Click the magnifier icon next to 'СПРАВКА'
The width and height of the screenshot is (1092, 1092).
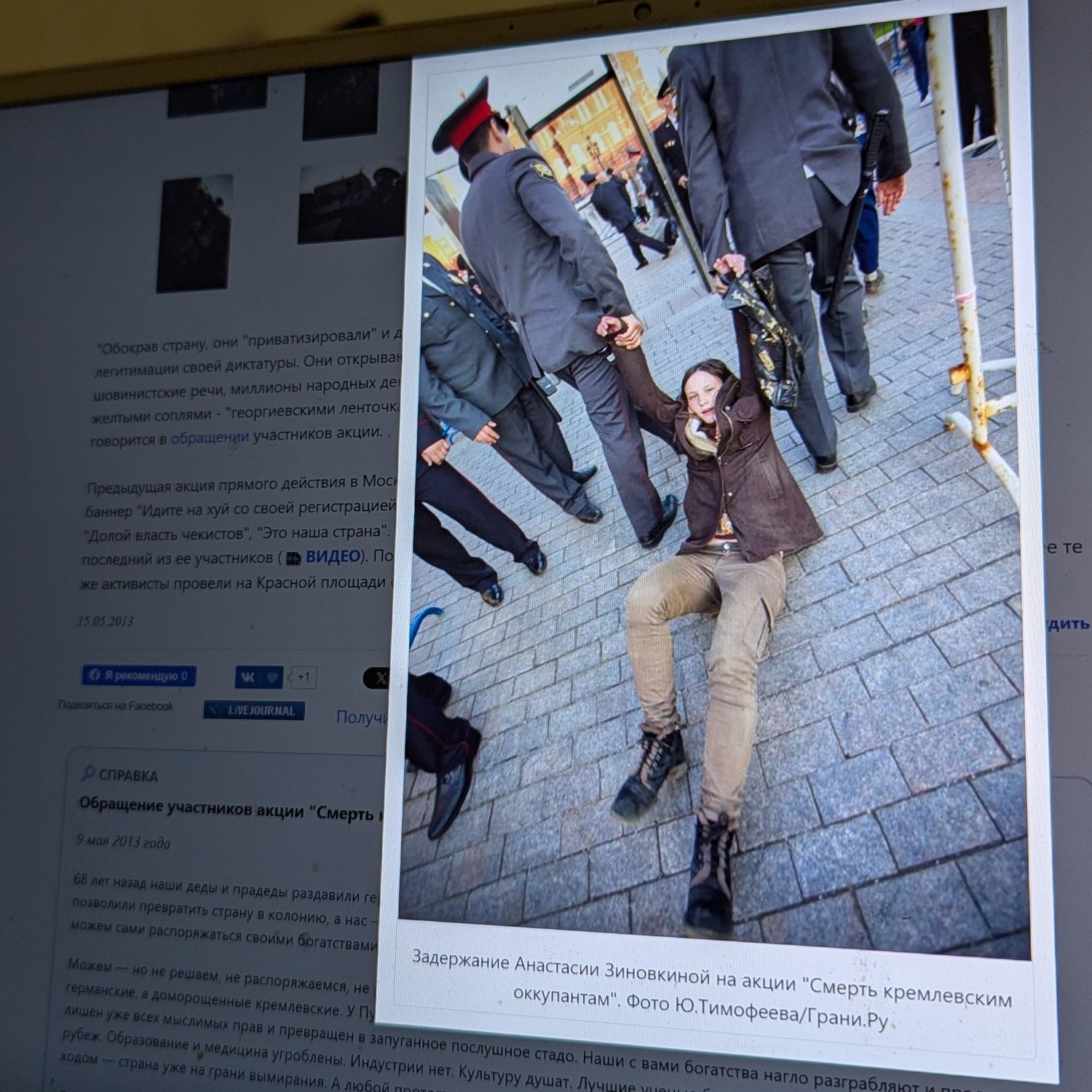pyautogui.click(x=88, y=772)
